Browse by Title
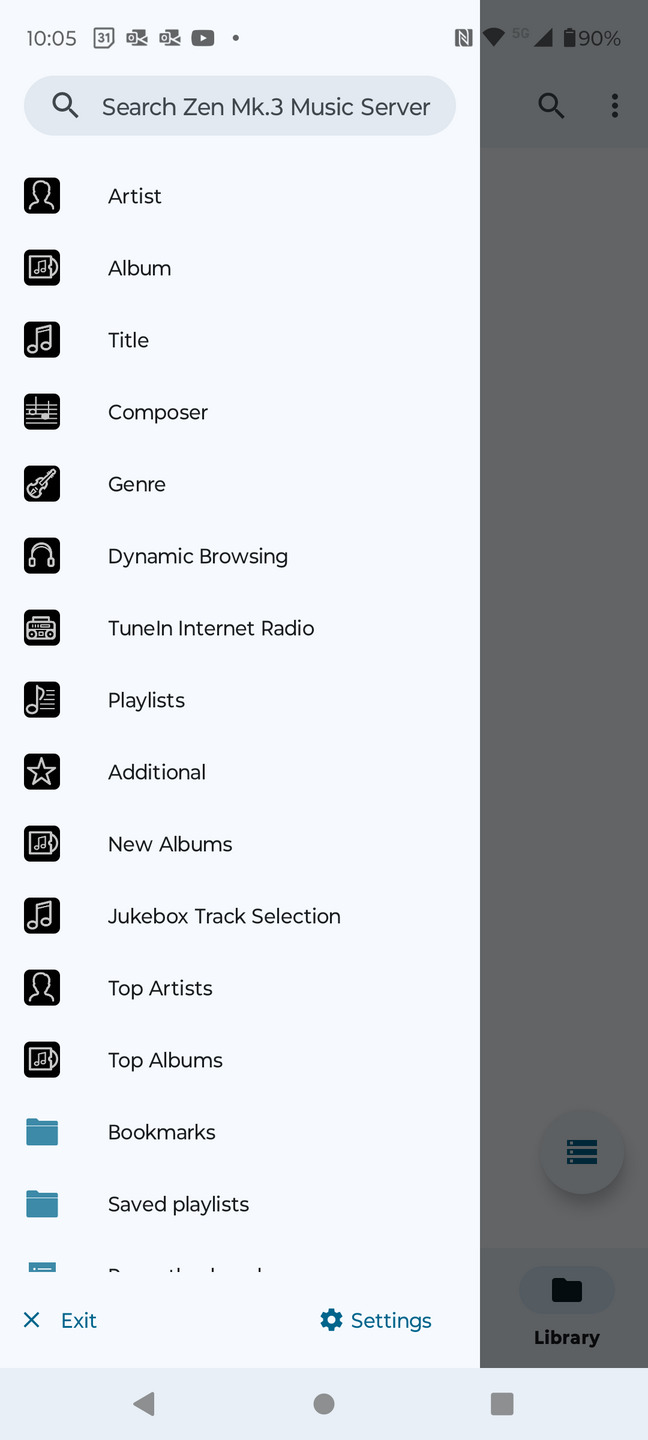Image resolution: width=648 pixels, height=1440 pixels. [240, 340]
